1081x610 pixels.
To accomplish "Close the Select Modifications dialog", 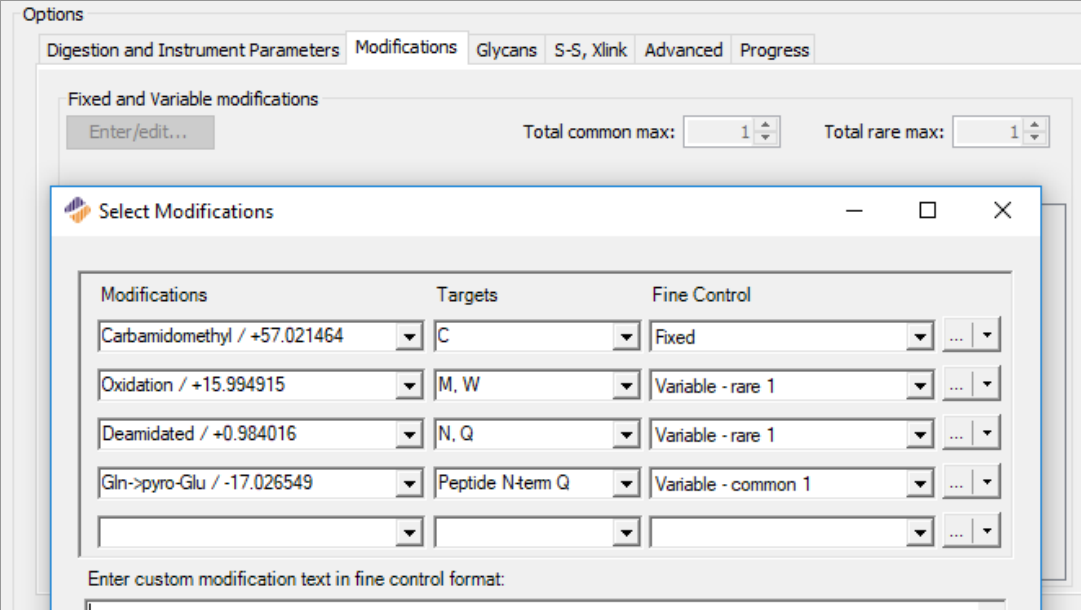I will coord(1002,210).
